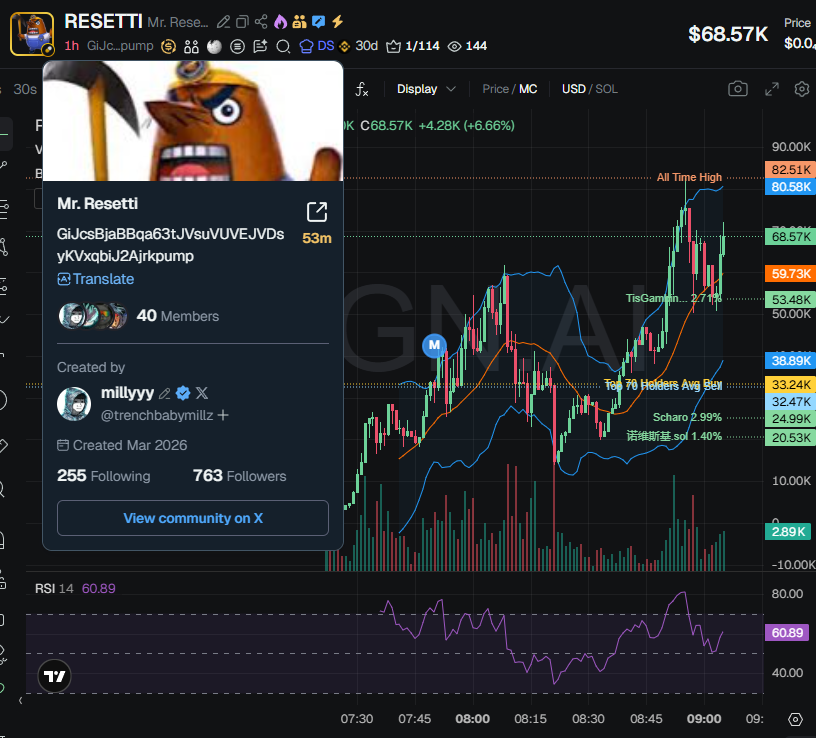Click the RSI 60.89 value readout
The image size is (816, 738).
coord(99,588)
